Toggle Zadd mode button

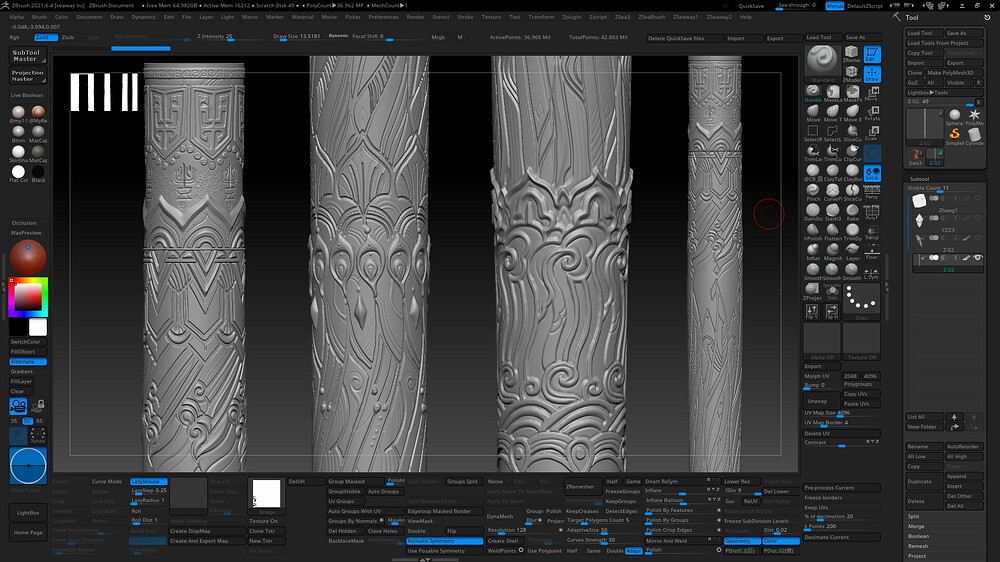45,38
